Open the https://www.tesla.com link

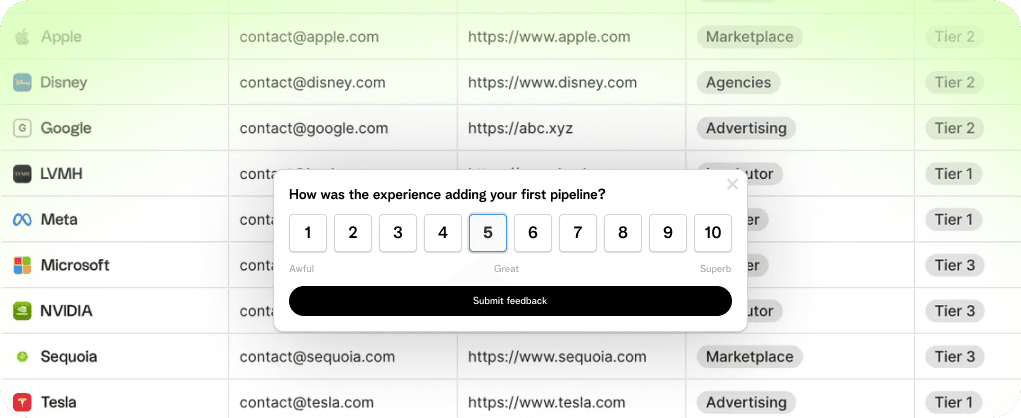point(546,402)
